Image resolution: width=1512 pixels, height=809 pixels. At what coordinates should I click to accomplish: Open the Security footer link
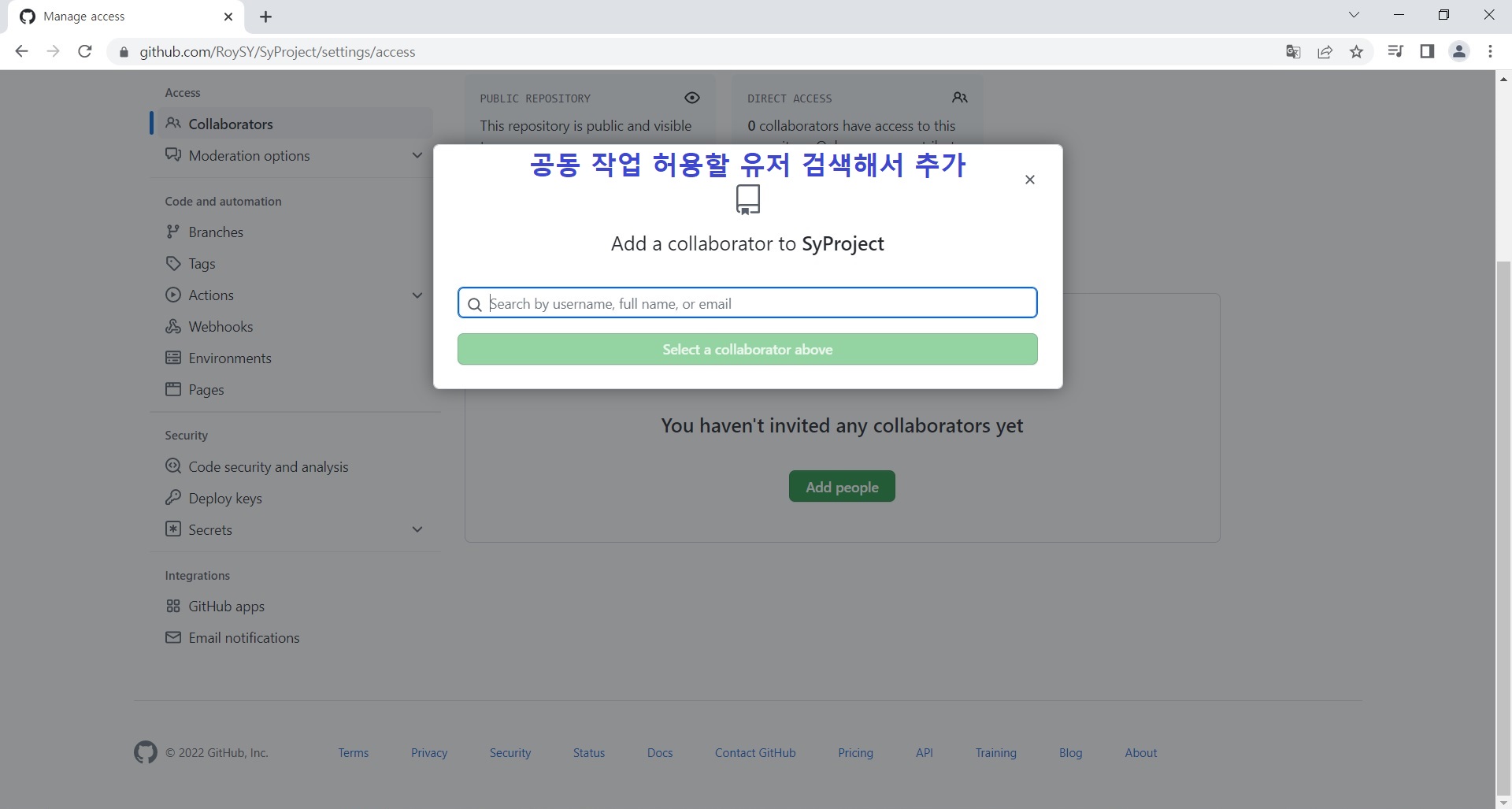pyautogui.click(x=510, y=753)
